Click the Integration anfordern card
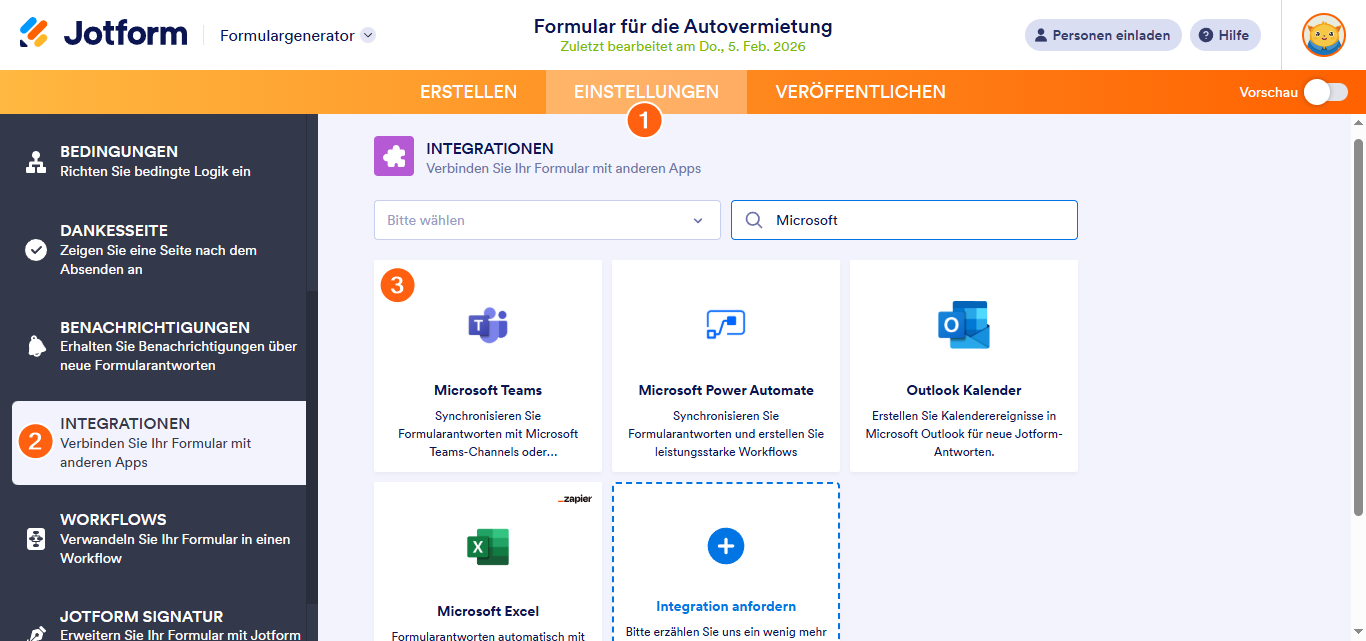This screenshot has height=641, width=1366. pos(725,560)
